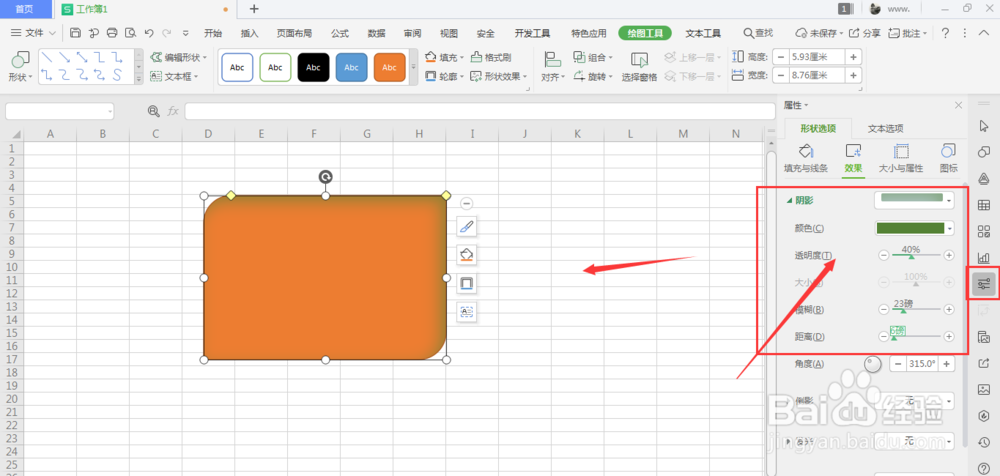Click the zoom magnifier icon near the formula bar

[x=154, y=111]
